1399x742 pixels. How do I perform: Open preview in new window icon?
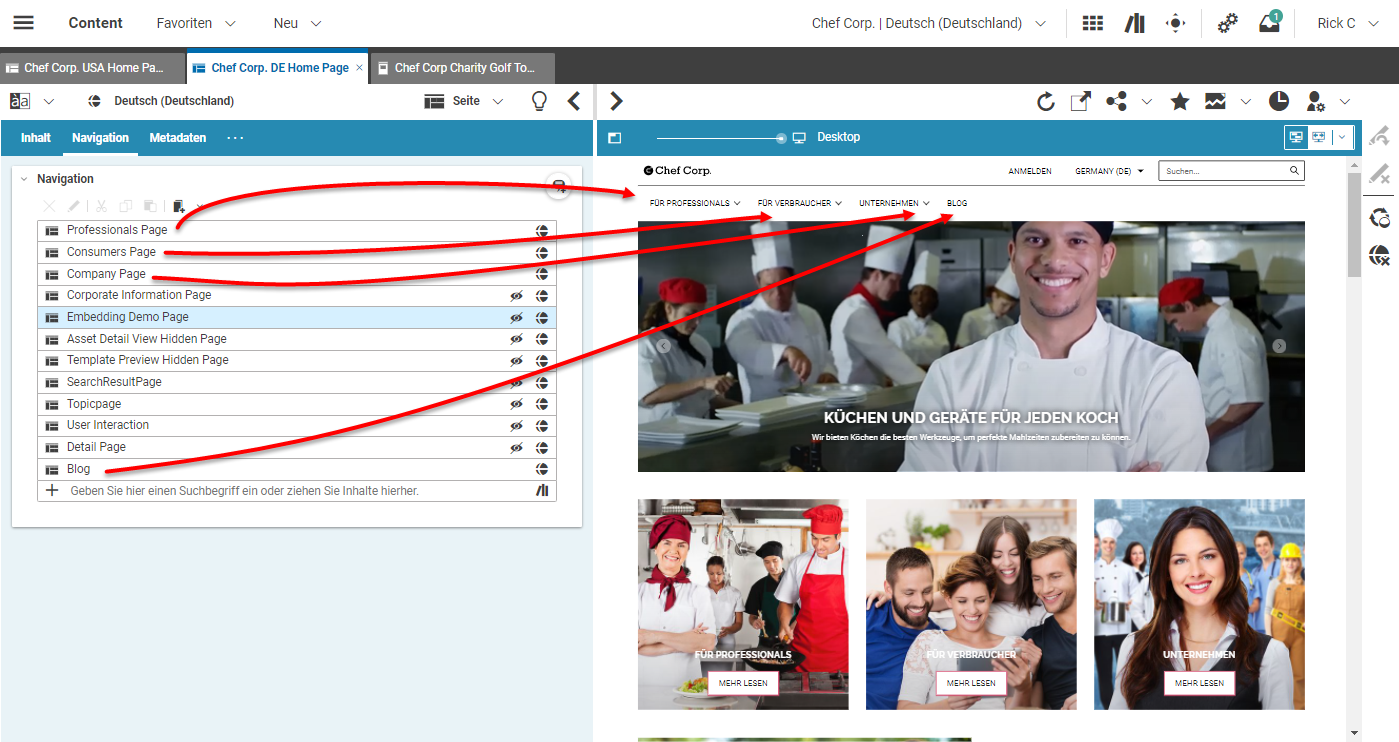[x=1081, y=101]
